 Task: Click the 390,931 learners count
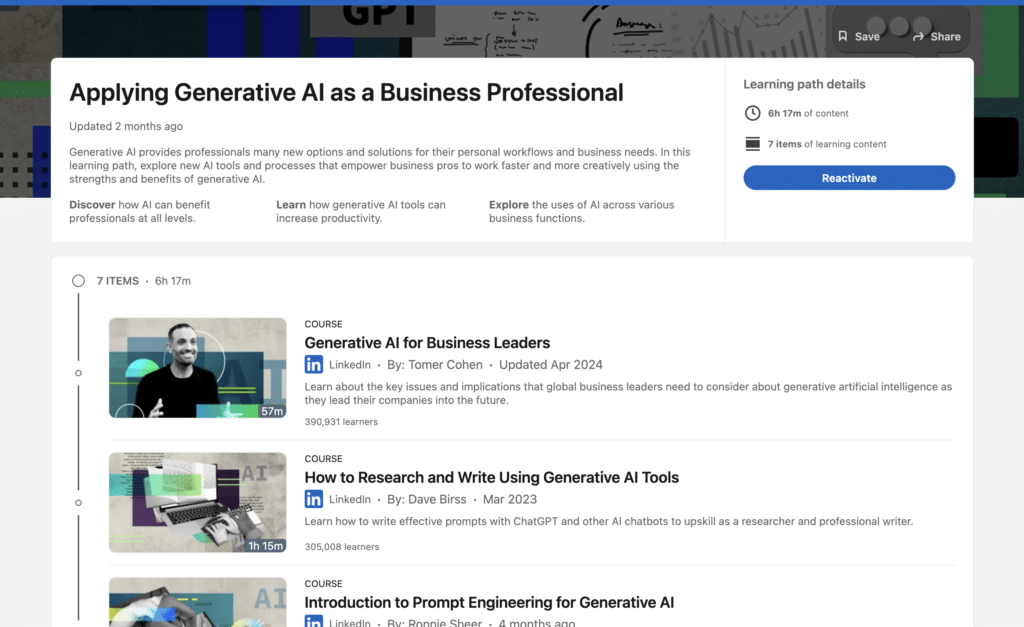pos(341,422)
